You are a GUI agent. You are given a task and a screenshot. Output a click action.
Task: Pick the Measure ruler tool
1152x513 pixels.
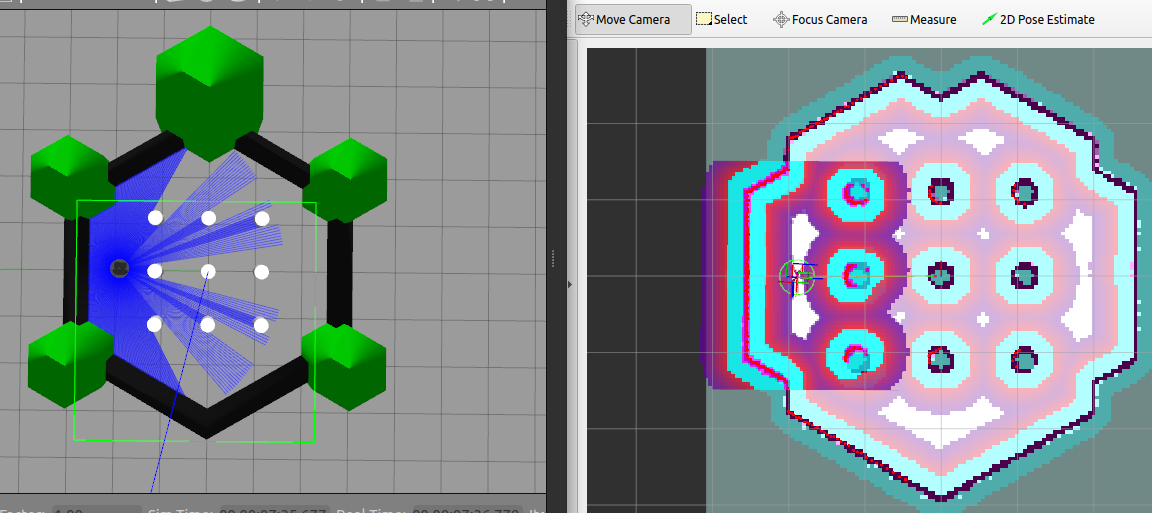pos(924,19)
